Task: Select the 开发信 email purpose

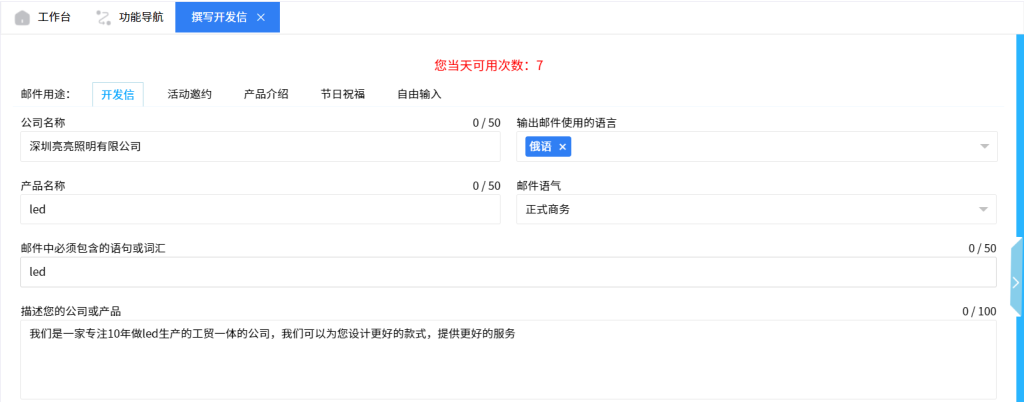Action: (118, 94)
